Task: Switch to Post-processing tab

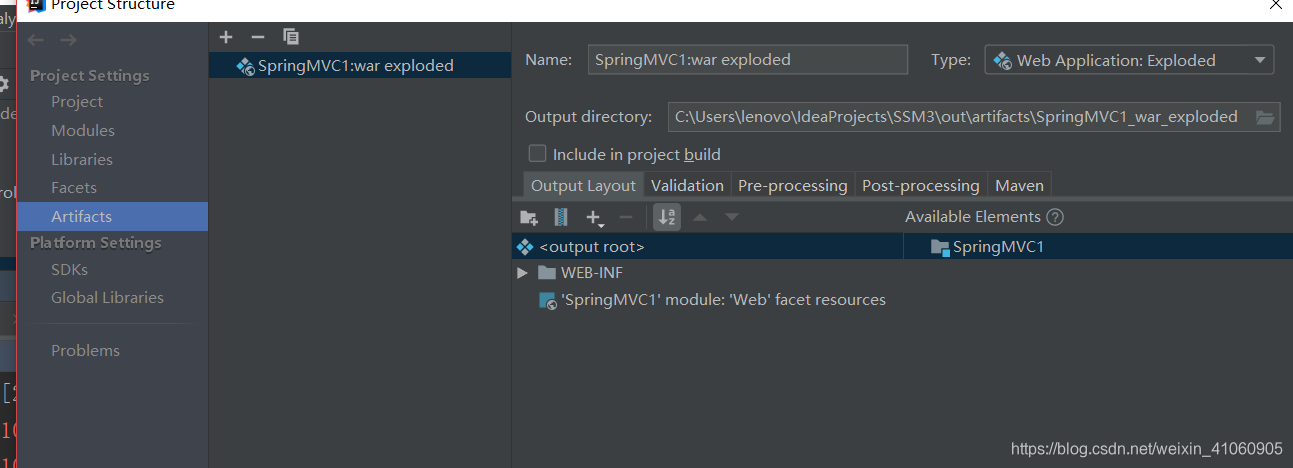Action: point(921,186)
